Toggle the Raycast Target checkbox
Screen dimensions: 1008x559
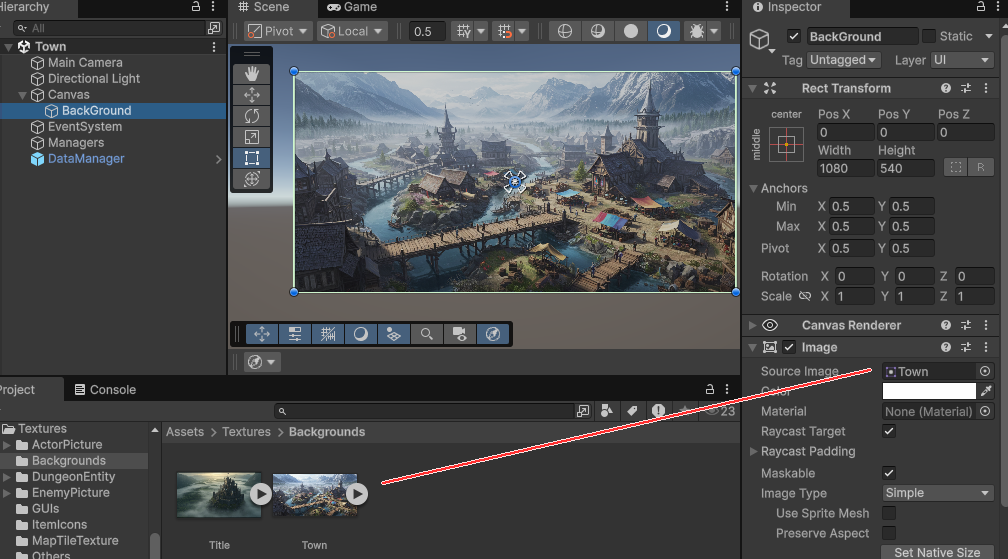pos(889,431)
